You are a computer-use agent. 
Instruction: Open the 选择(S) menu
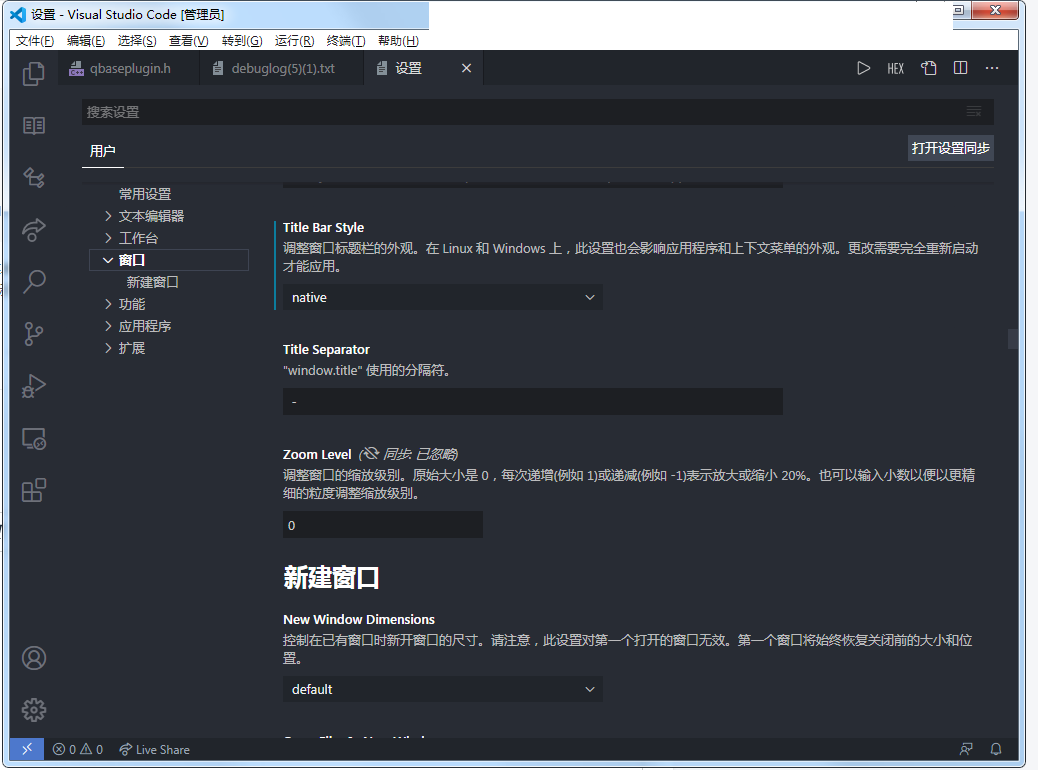136,41
